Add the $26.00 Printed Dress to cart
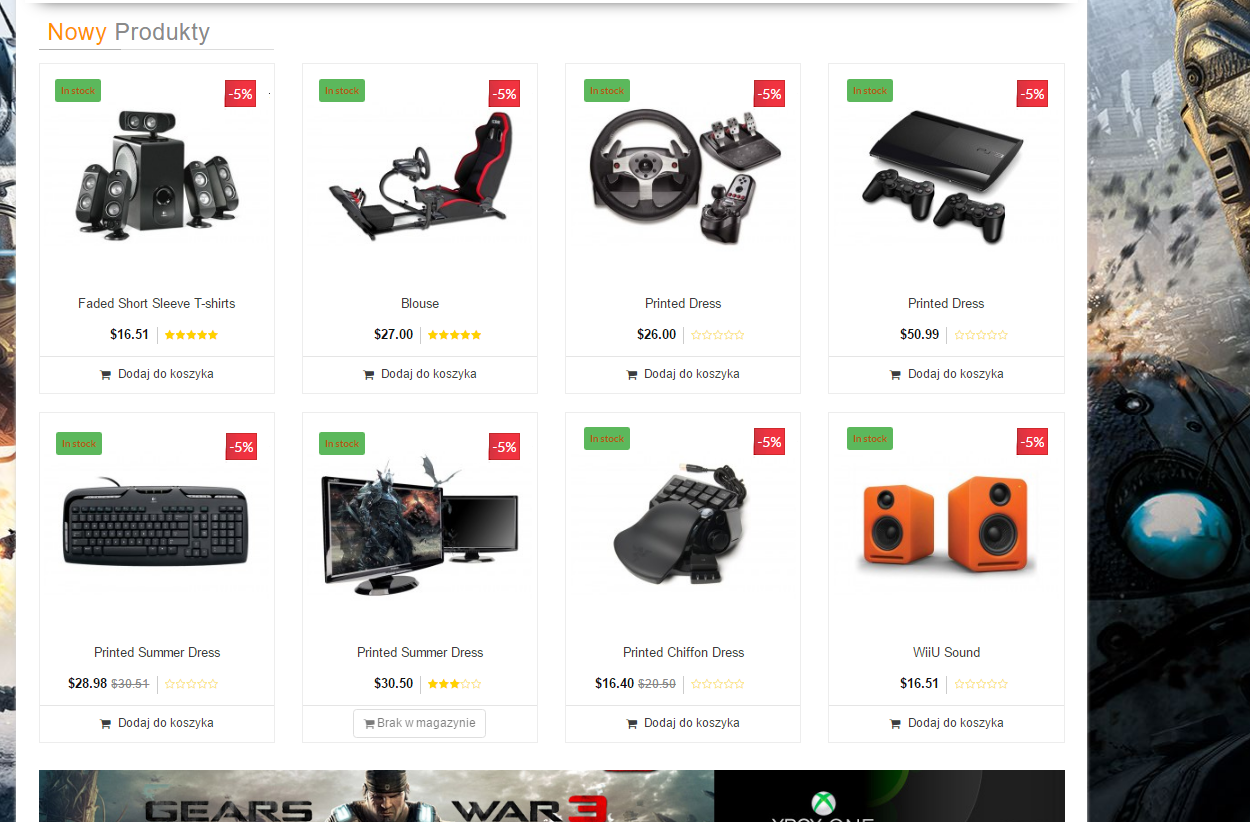The height and width of the screenshot is (822, 1250). tap(683, 374)
